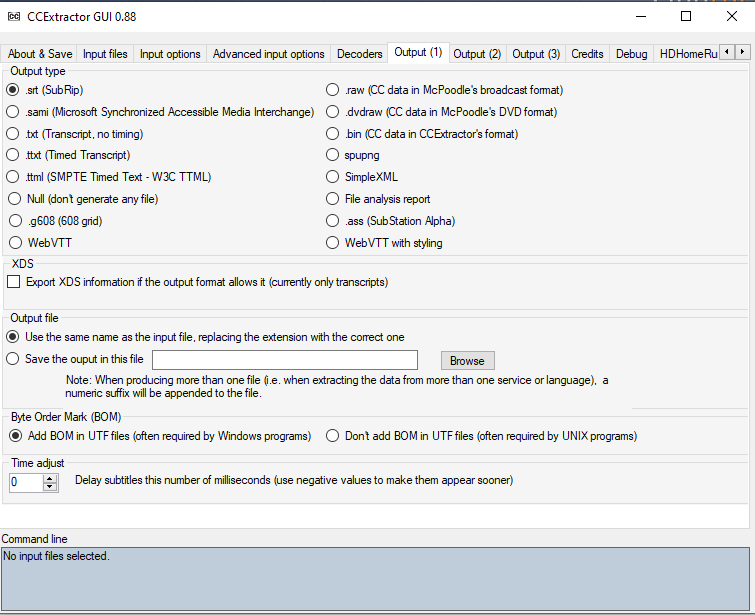Switch to Input options tab

(170, 54)
